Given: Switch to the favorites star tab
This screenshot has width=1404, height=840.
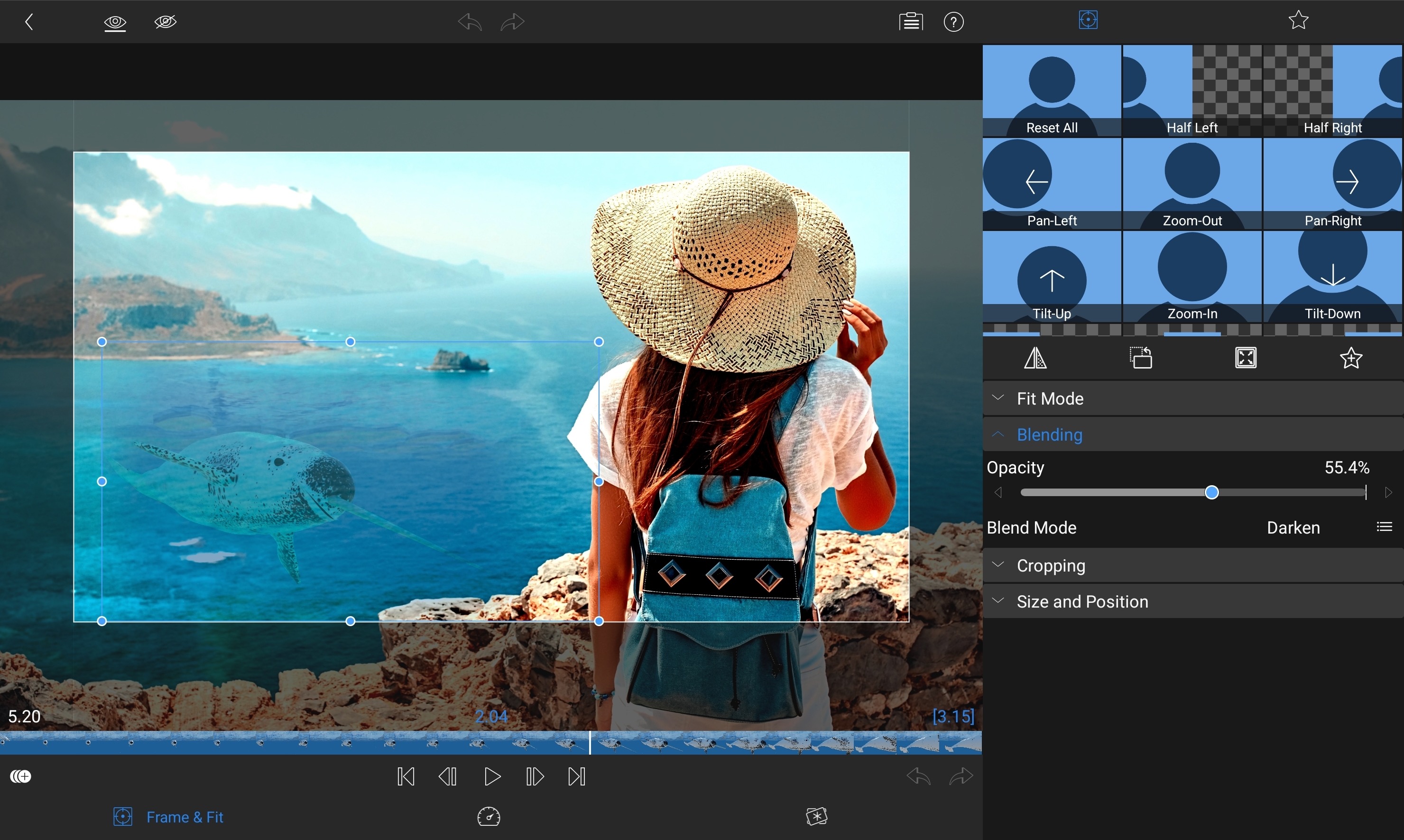Looking at the screenshot, I should click(x=1298, y=20).
